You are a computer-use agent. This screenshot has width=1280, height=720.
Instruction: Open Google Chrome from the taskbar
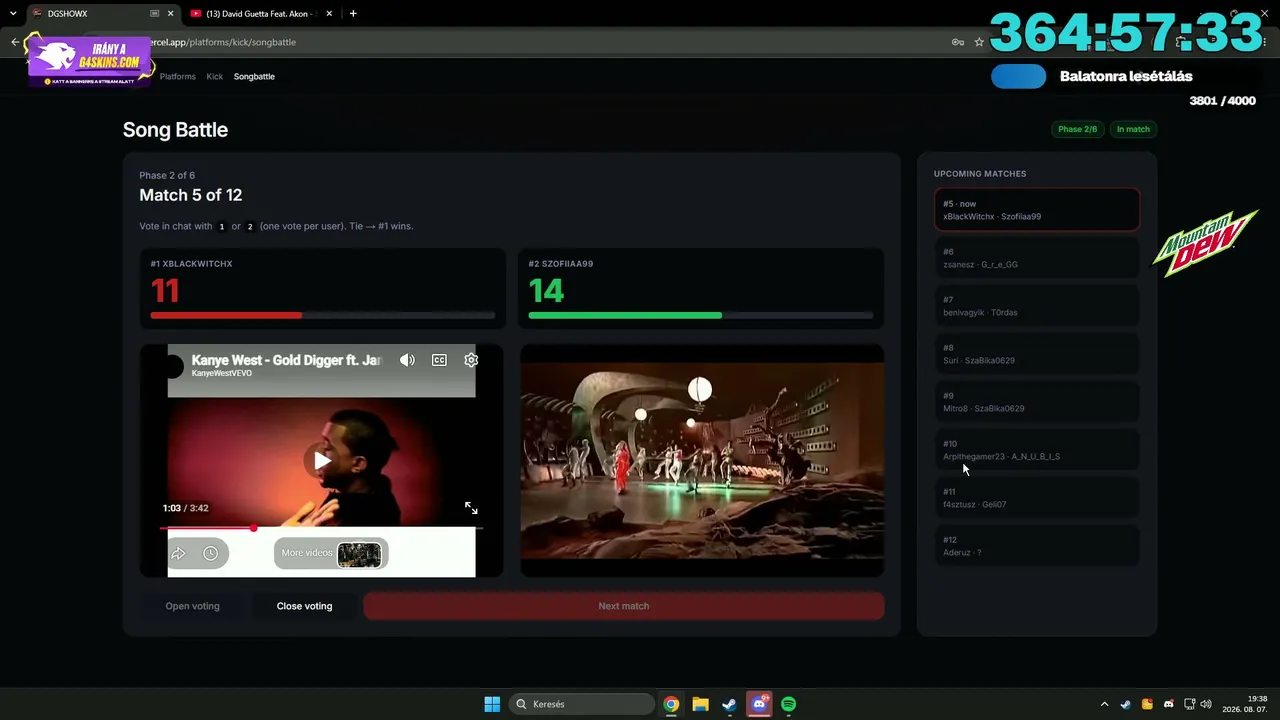(671, 704)
